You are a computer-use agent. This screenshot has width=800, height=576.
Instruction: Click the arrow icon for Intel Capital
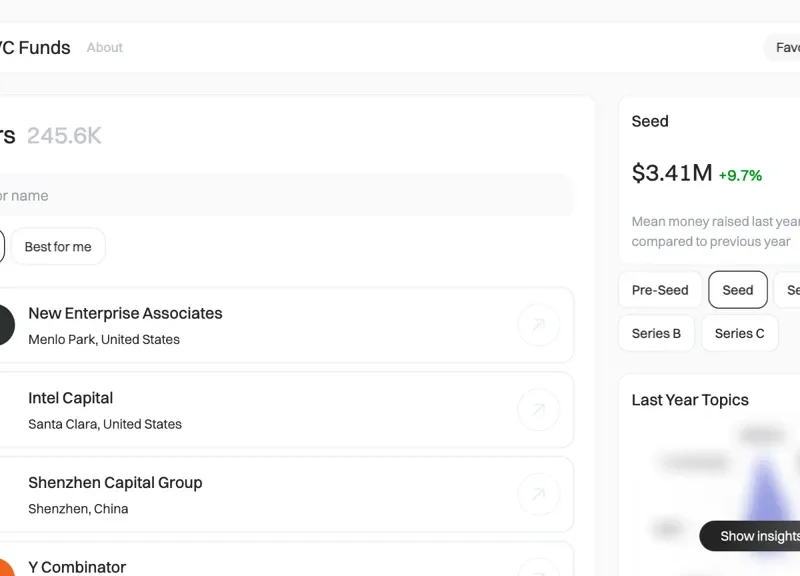point(538,410)
